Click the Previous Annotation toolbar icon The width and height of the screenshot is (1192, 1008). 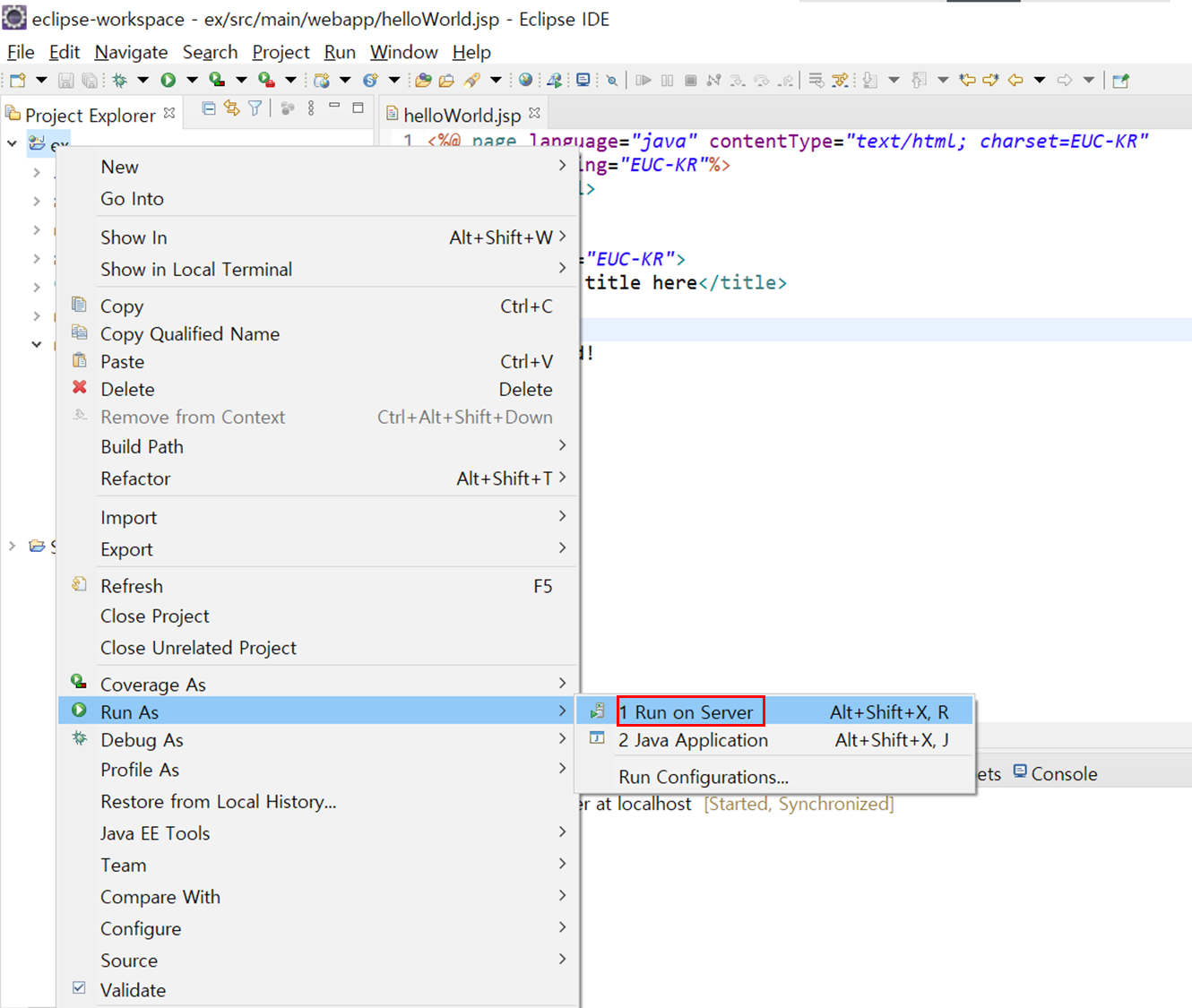[x=919, y=80]
